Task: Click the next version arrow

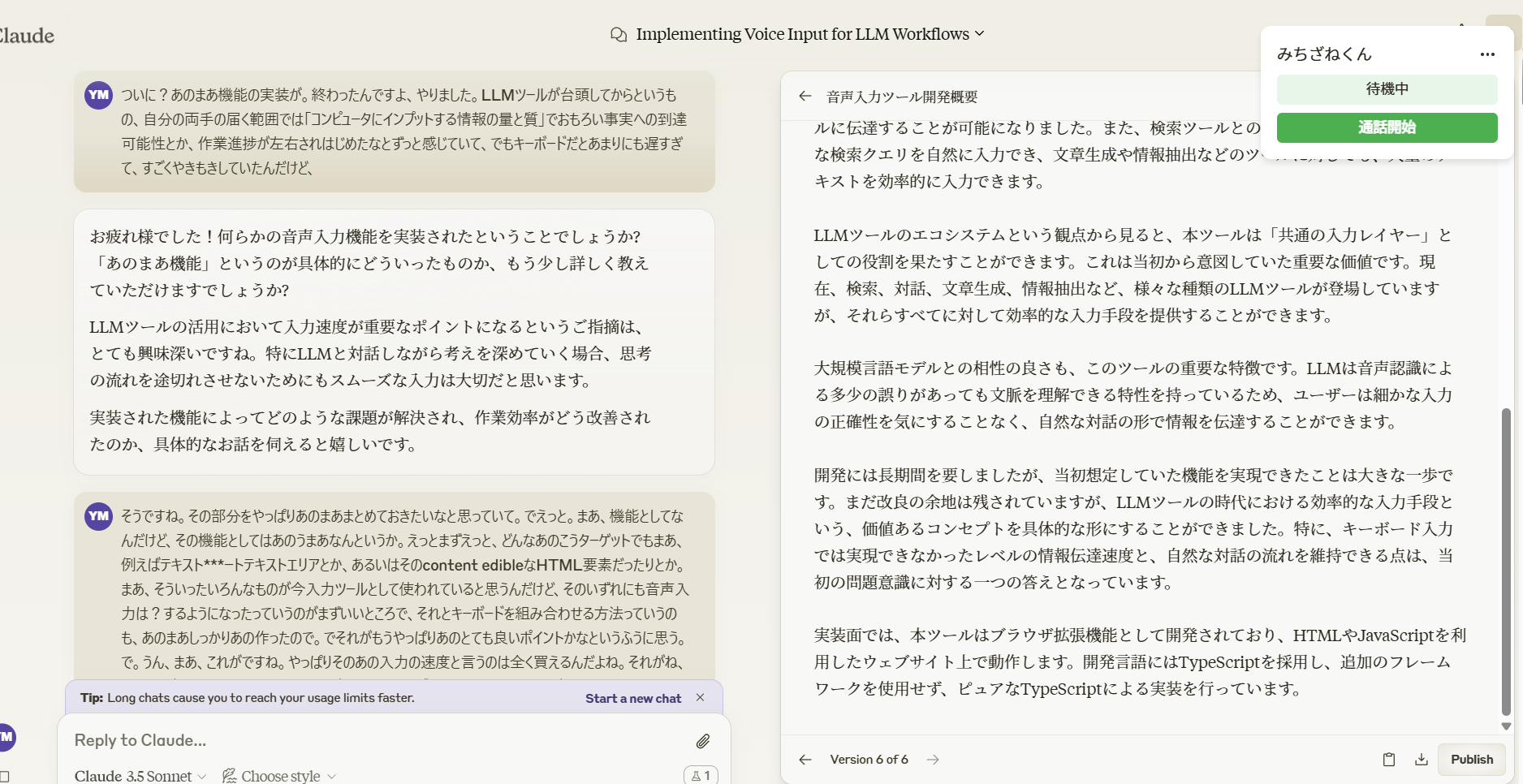Action: click(x=933, y=760)
